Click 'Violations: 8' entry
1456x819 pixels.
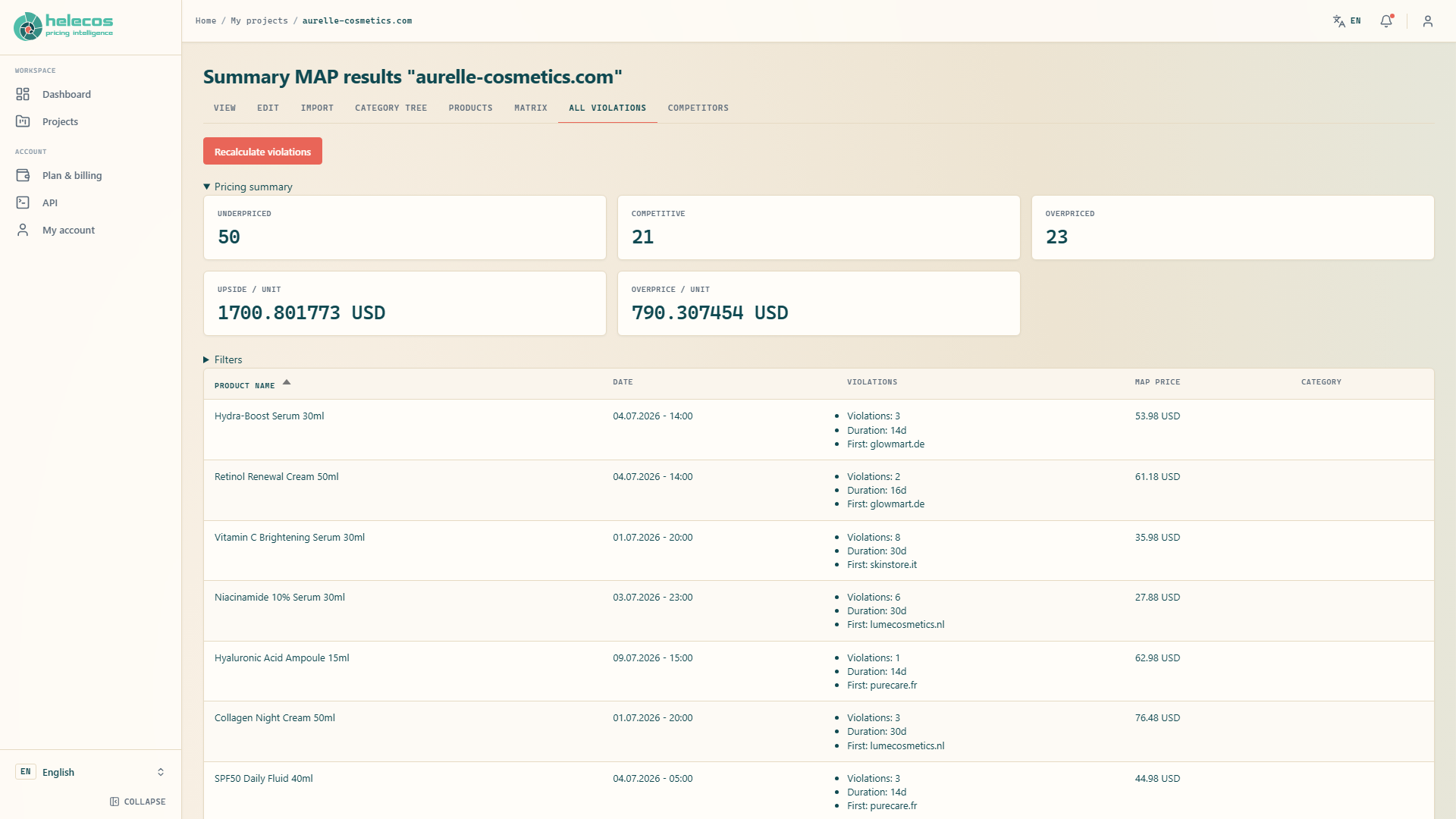pos(874,538)
